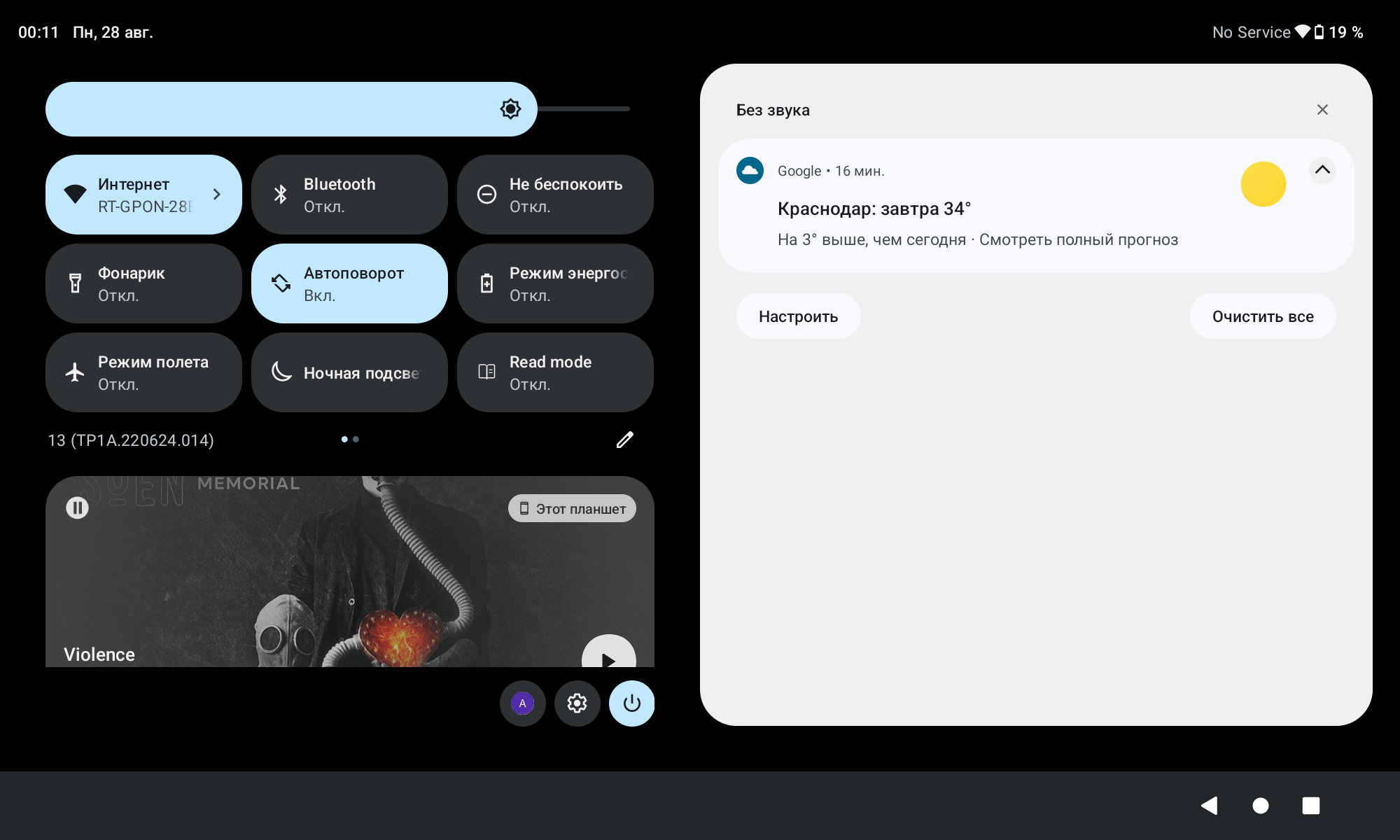Click the rotate icon on Автоповорот tile
This screenshot has width=1400, height=840.
[x=281, y=283]
